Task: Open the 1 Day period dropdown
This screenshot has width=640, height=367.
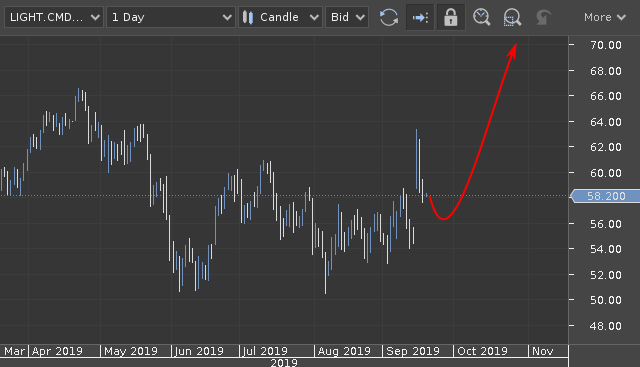Action: [x=171, y=17]
